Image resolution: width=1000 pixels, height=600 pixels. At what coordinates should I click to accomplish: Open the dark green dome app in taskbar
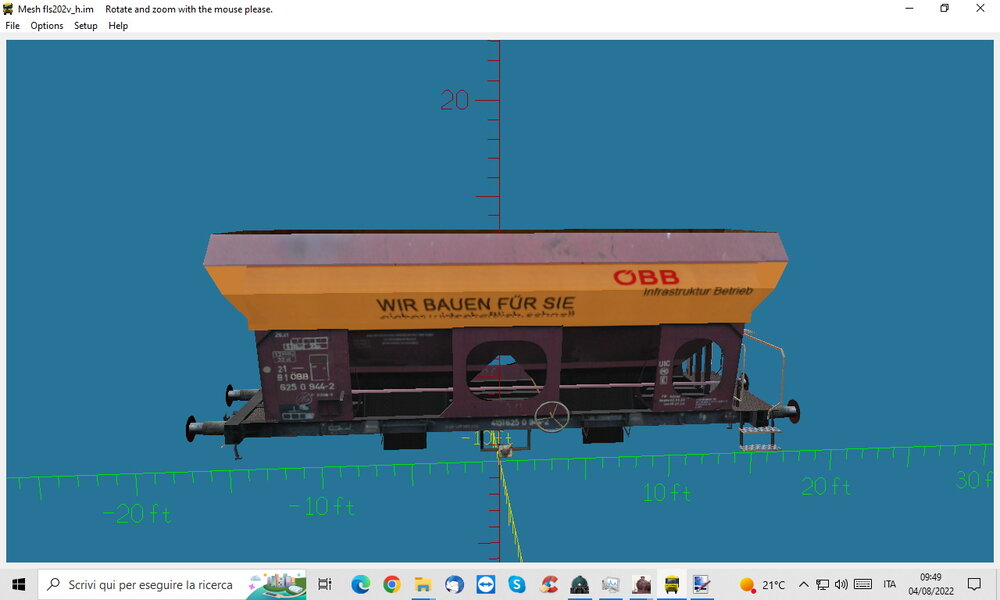[x=579, y=584]
